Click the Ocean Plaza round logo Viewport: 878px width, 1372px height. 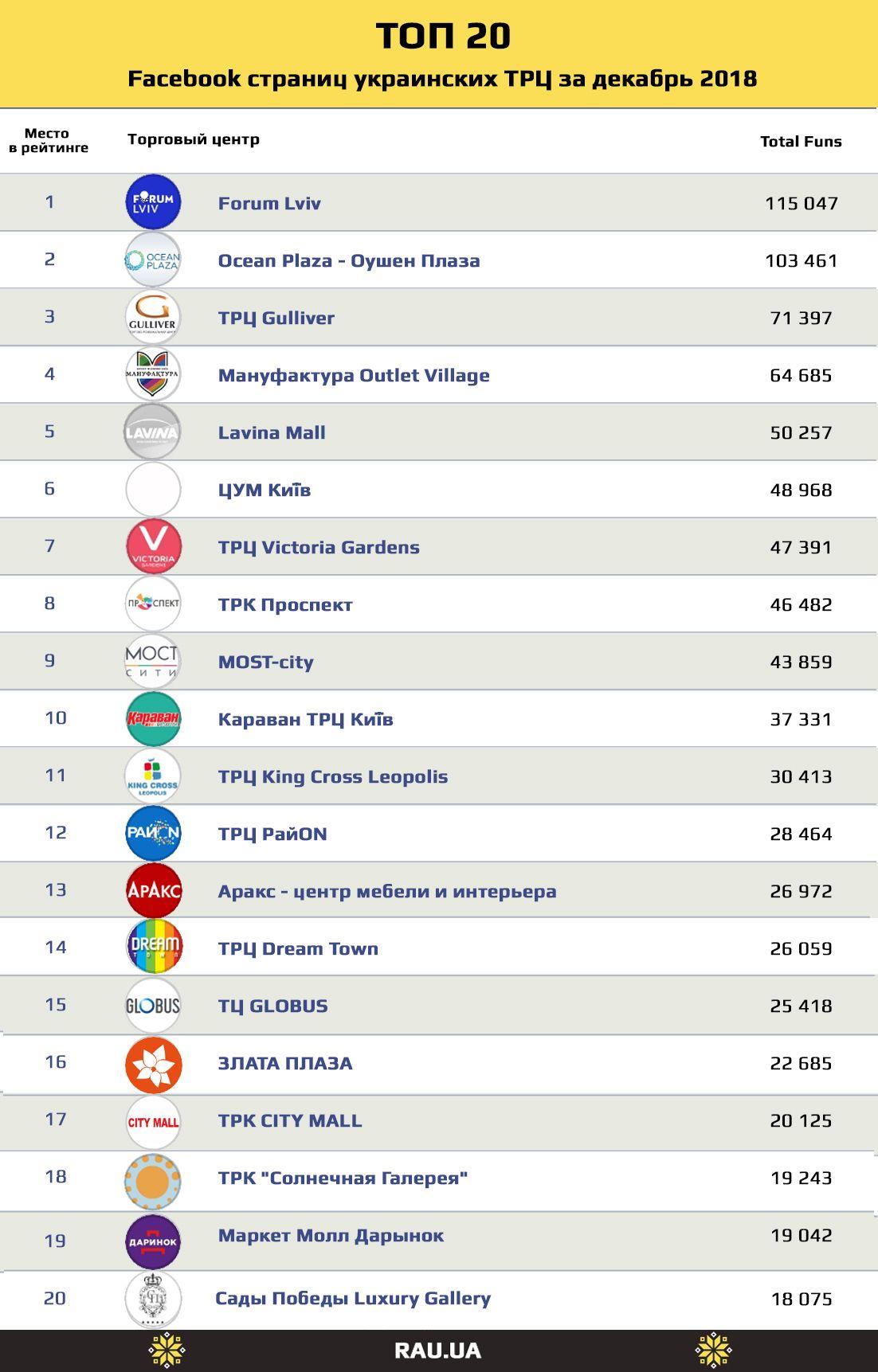[153, 260]
